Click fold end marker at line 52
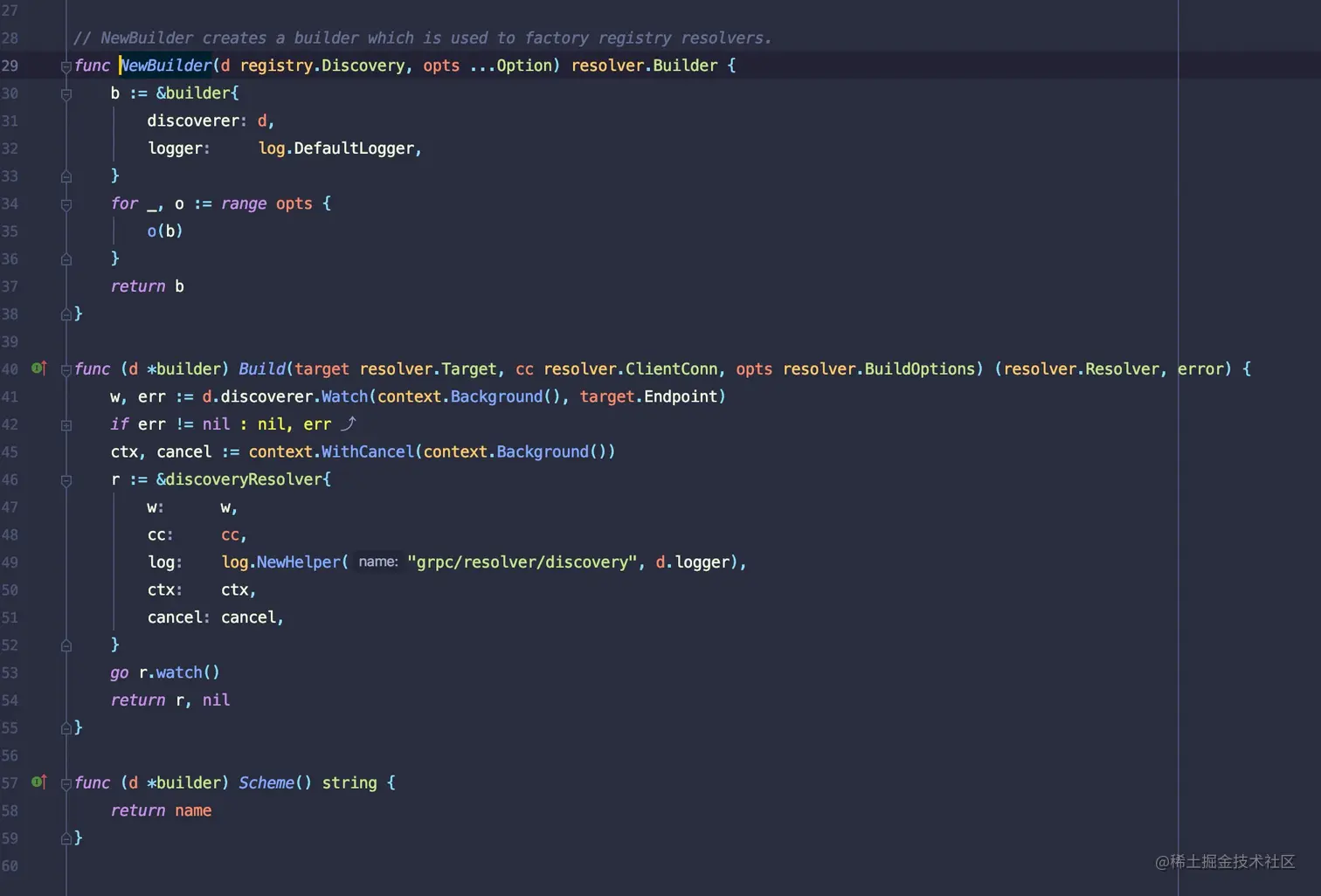This screenshot has width=1321, height=896. click(66, 645)
